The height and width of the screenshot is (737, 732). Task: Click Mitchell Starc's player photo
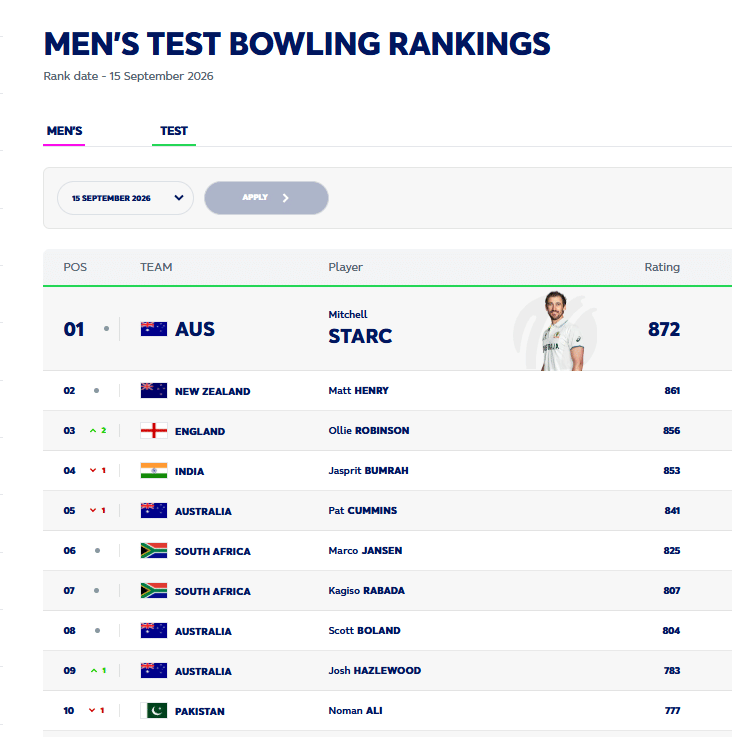(562, 331)
